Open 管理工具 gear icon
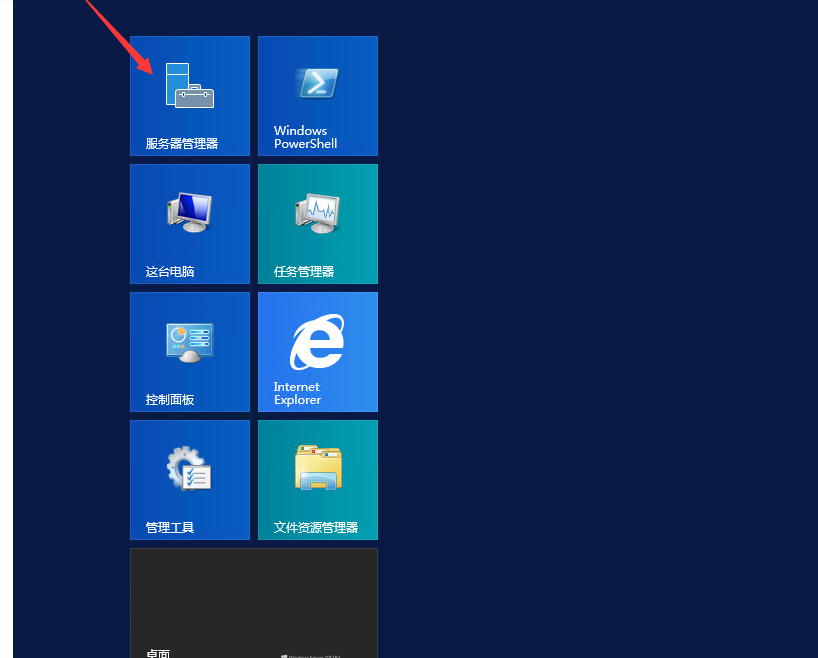Image resolution: width=818 pixels, height=658 pixels. click(189, 468)
